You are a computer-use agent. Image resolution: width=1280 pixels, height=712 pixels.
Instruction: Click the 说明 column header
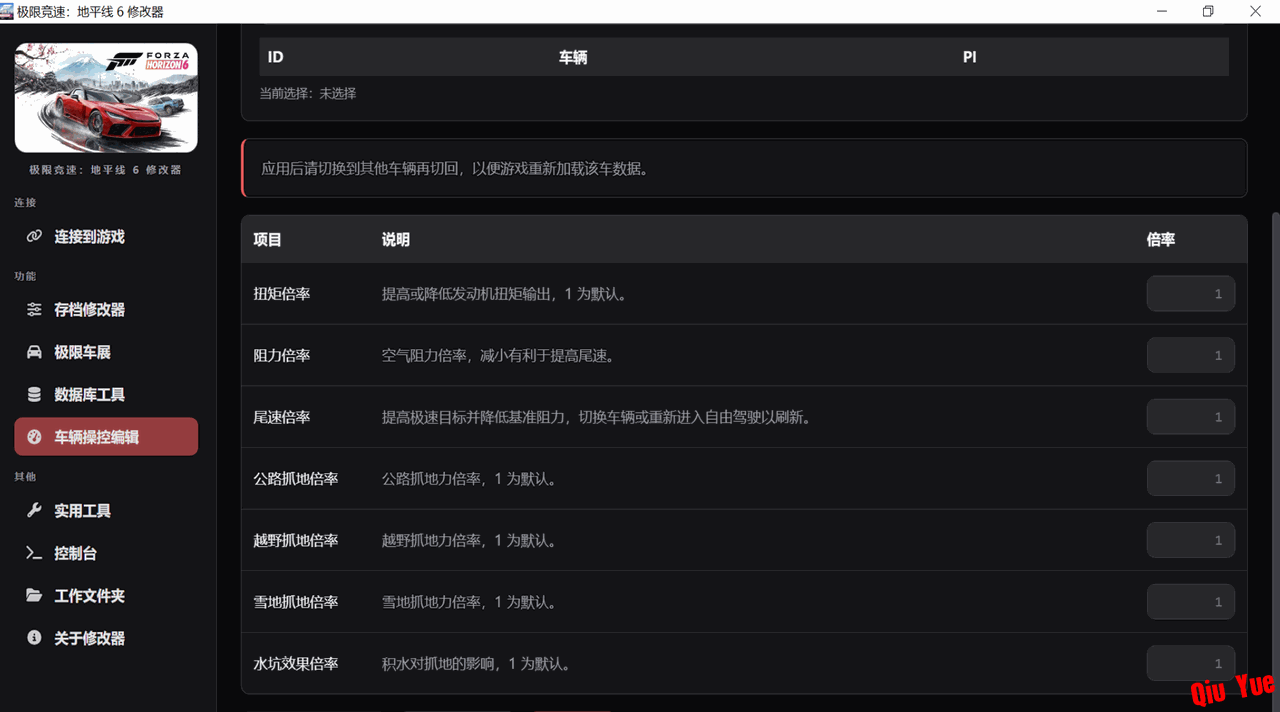(396, 240)
